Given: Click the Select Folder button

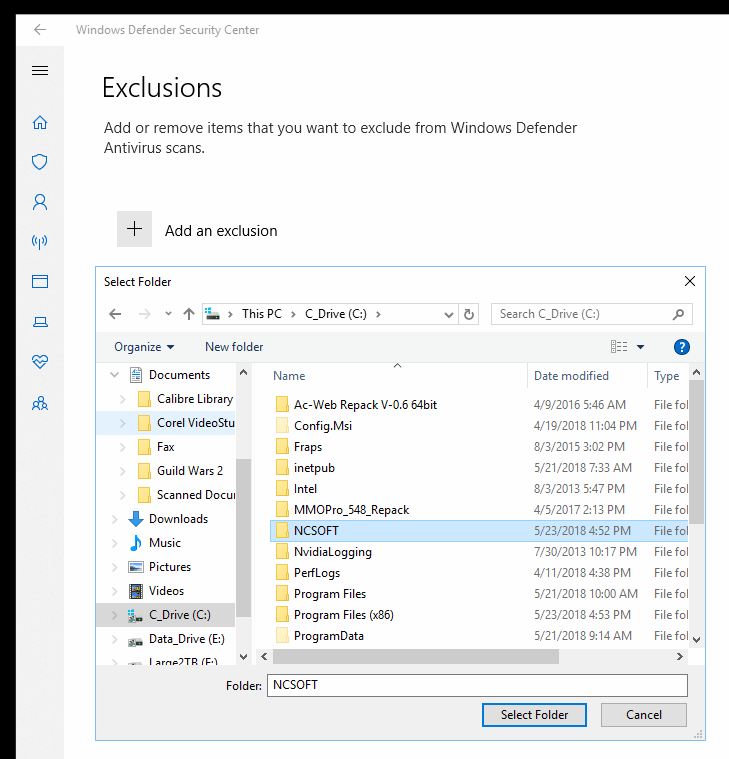Looking at the screenshot, I should (534, 715).
